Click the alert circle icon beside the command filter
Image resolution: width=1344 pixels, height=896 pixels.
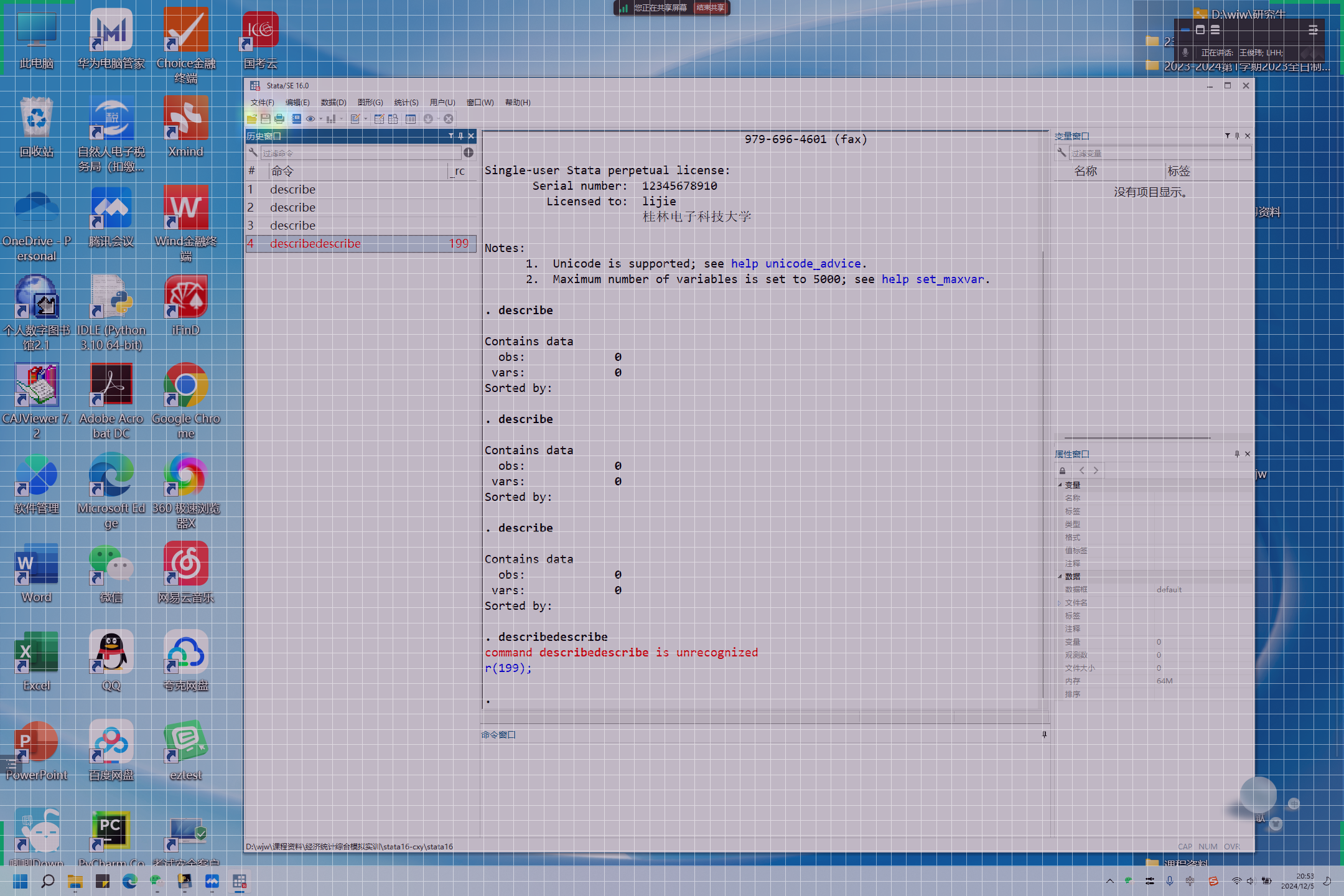[469, 152]
